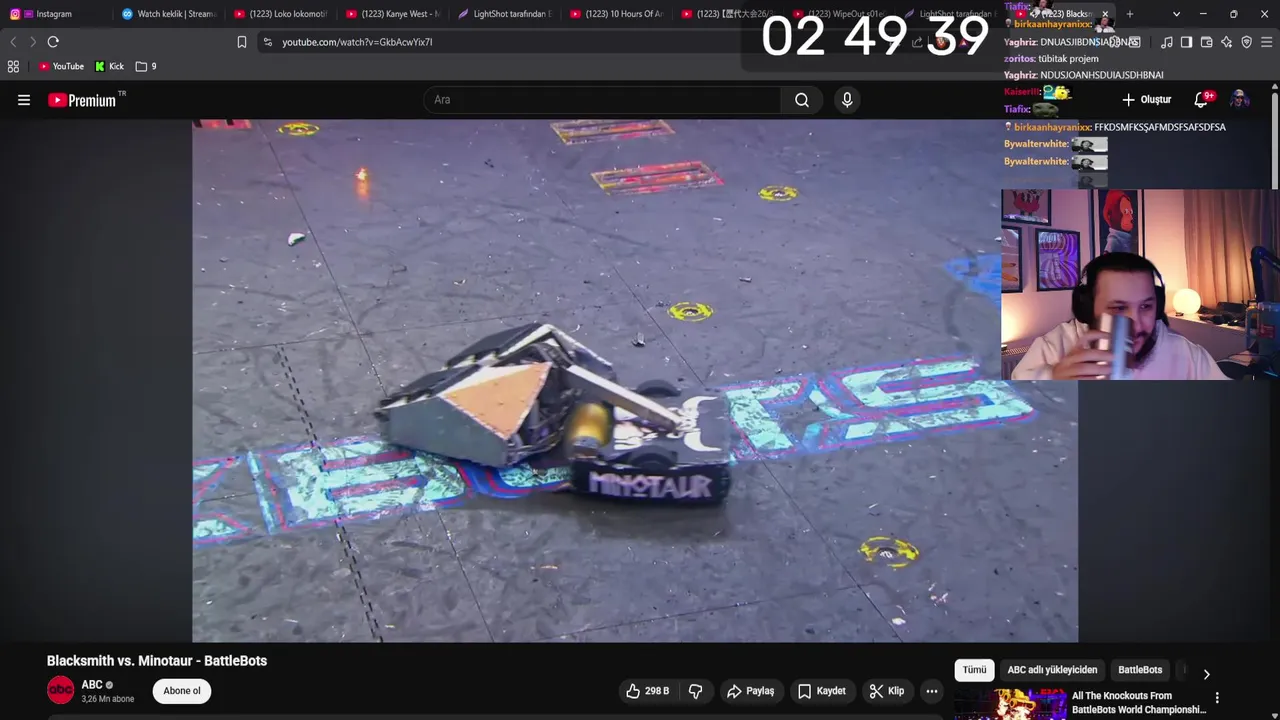This screenshot has width=1280, height=720.
Task: Click the Oluştur create button
Action: point(1147,100)
